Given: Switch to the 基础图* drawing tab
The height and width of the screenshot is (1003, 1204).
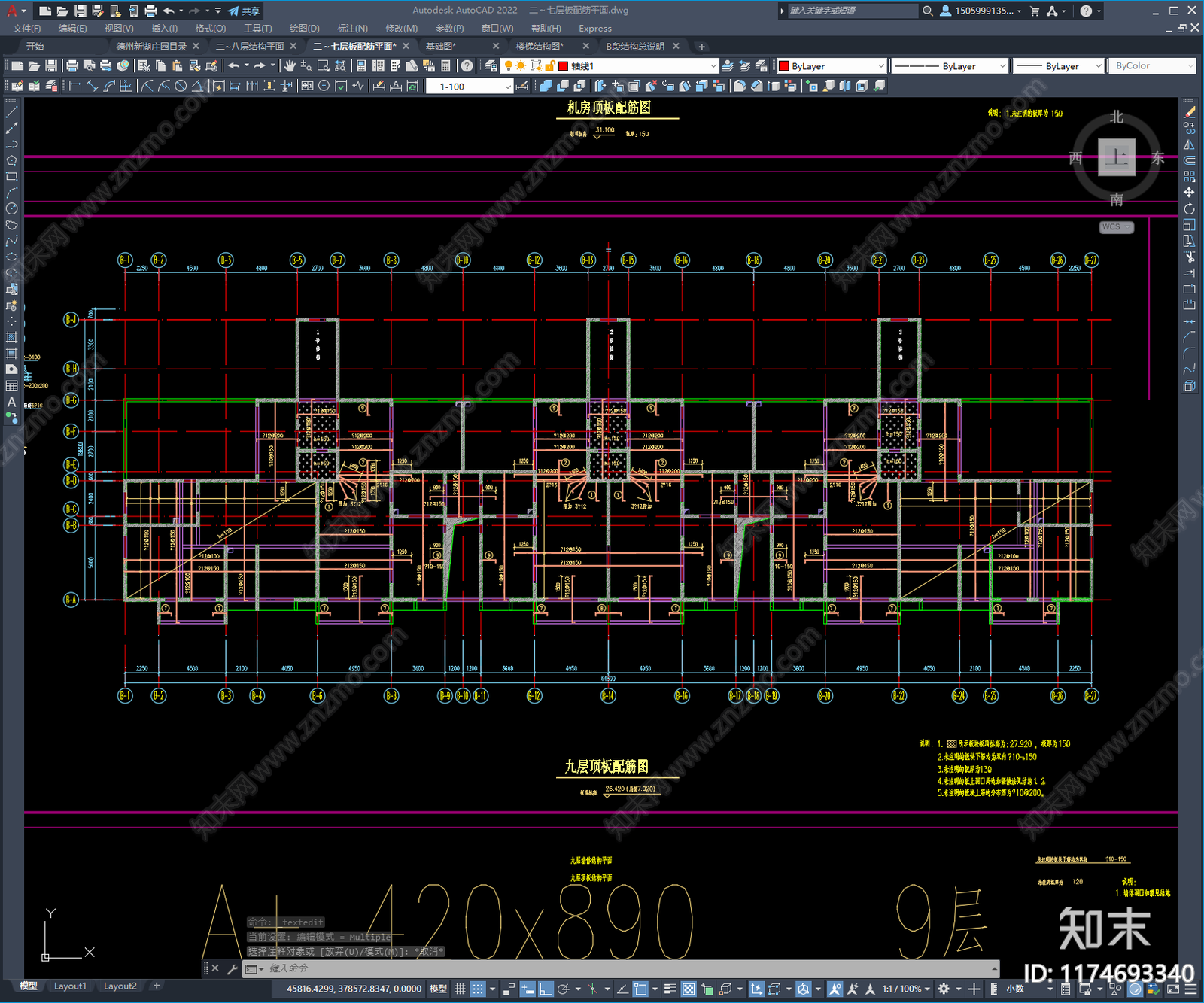Looking at the screenshot, I should [x=441, y=47].
